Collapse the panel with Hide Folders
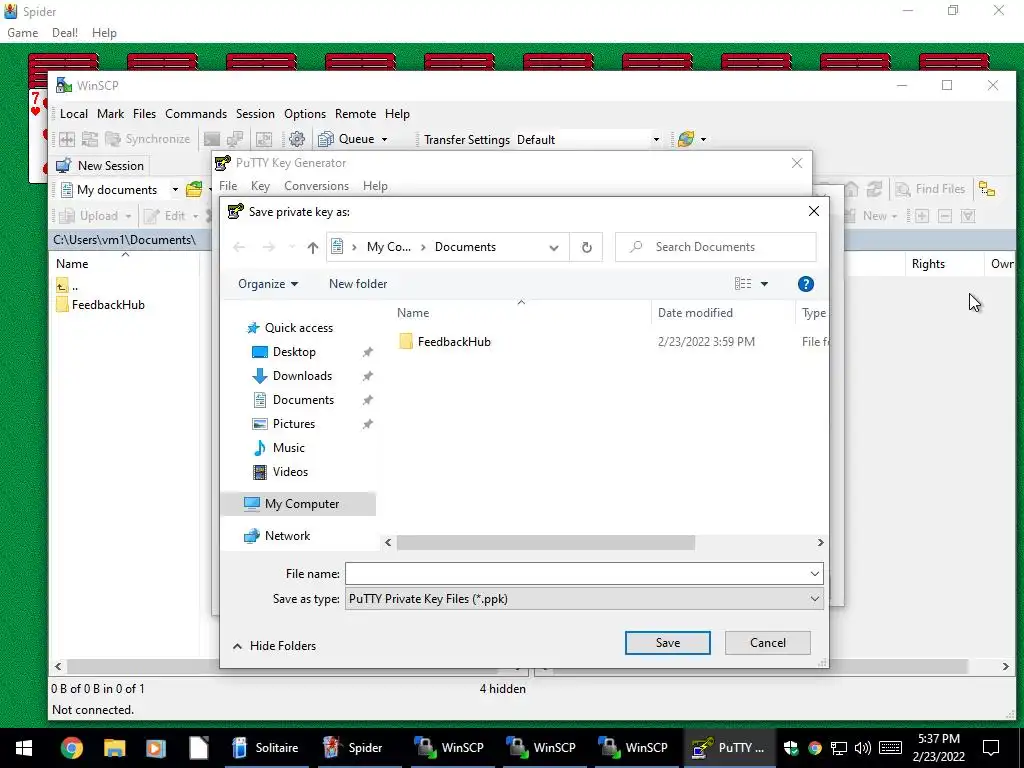Image resolution: width=1024 pixels, height=768 pixels. click(x=274, y=646)
